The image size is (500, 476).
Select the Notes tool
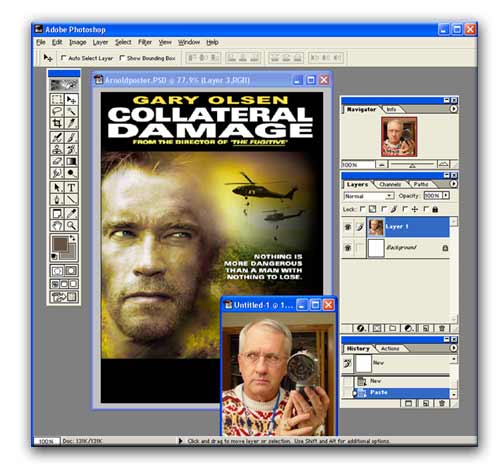click(x=57, y=213)
